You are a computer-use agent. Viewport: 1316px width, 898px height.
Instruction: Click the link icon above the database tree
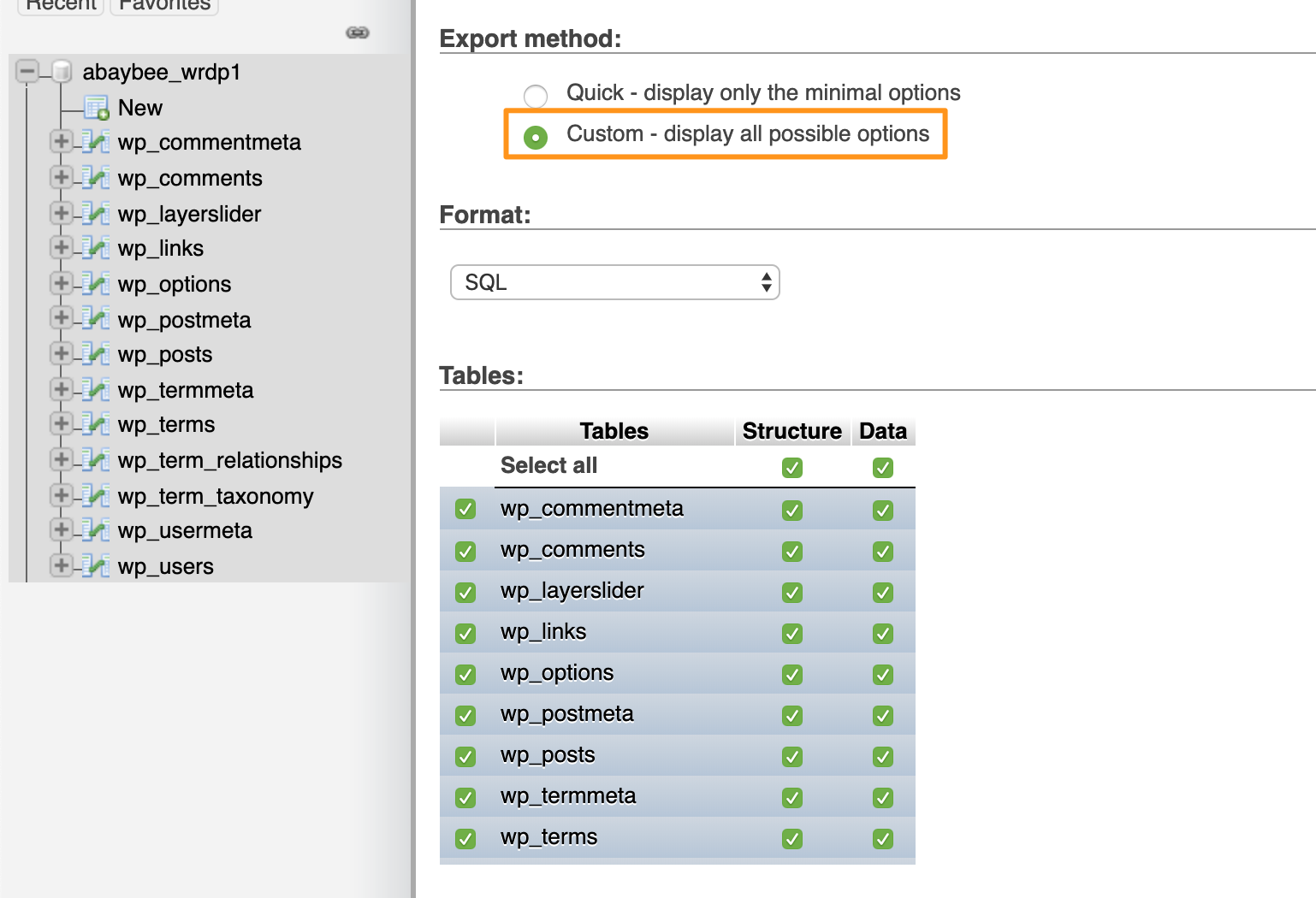(357, 32)
